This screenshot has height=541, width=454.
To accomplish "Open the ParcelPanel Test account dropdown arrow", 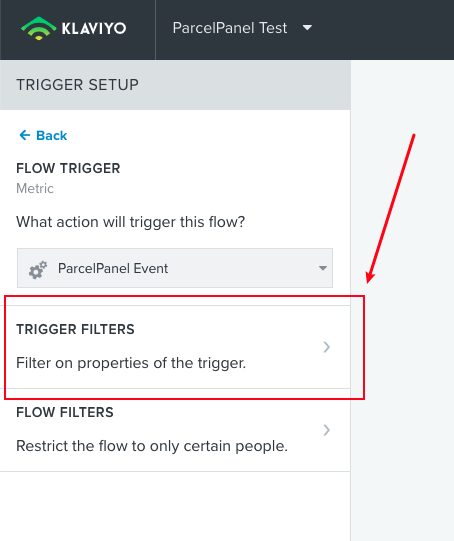I will tap(307, 27).
